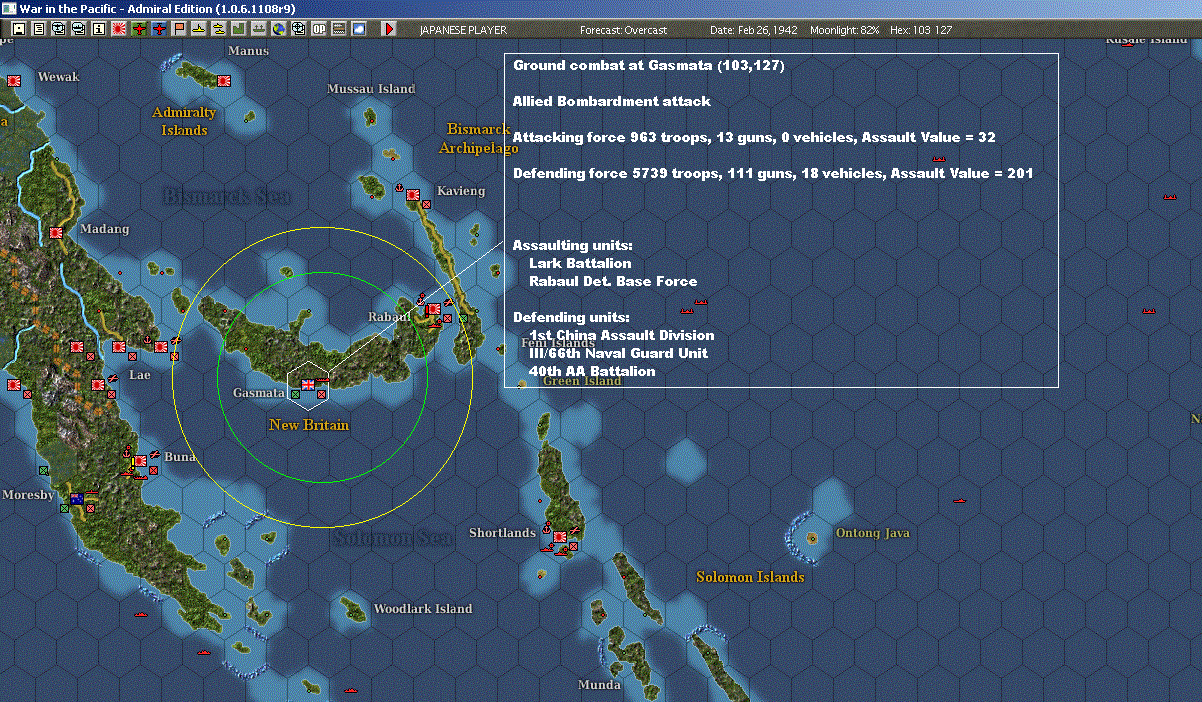Click the Japanese flag unit at Wewak
This screenshot has width=1202, height=702.
tap(14, 81)
